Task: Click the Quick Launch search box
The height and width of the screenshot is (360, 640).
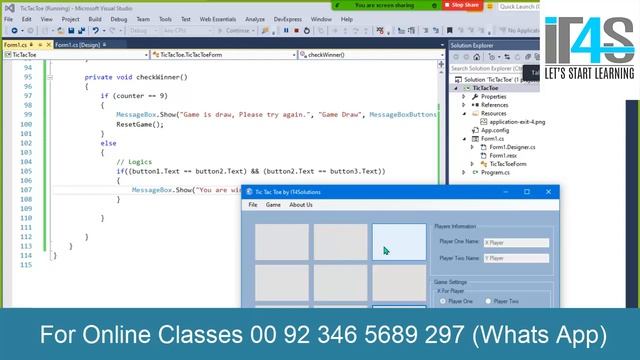Action: coord(519,7)
